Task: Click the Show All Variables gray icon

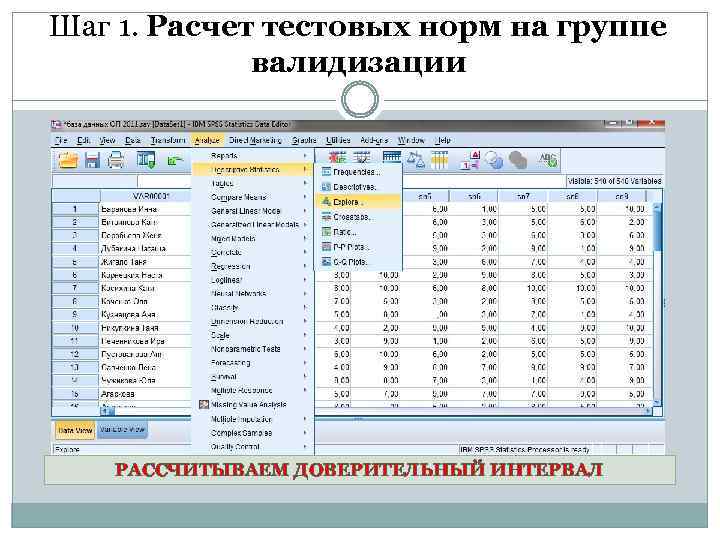Action: [518, 160]
